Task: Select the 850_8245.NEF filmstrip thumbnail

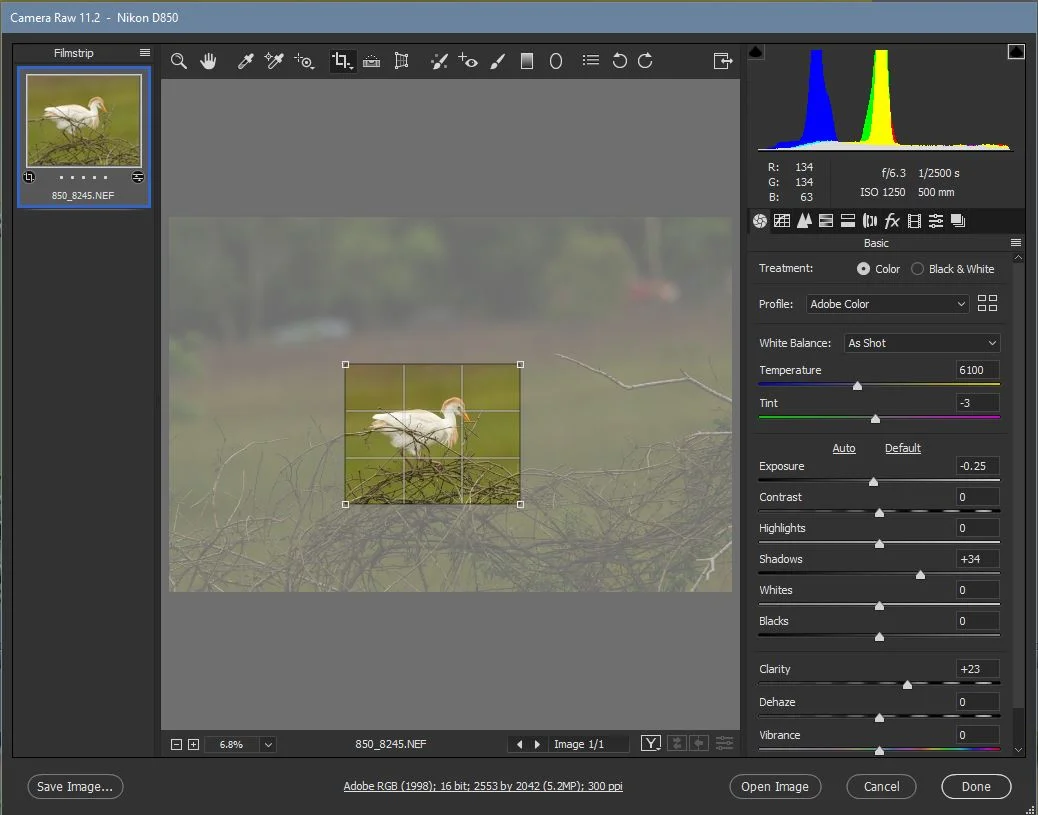Action: 84,120
